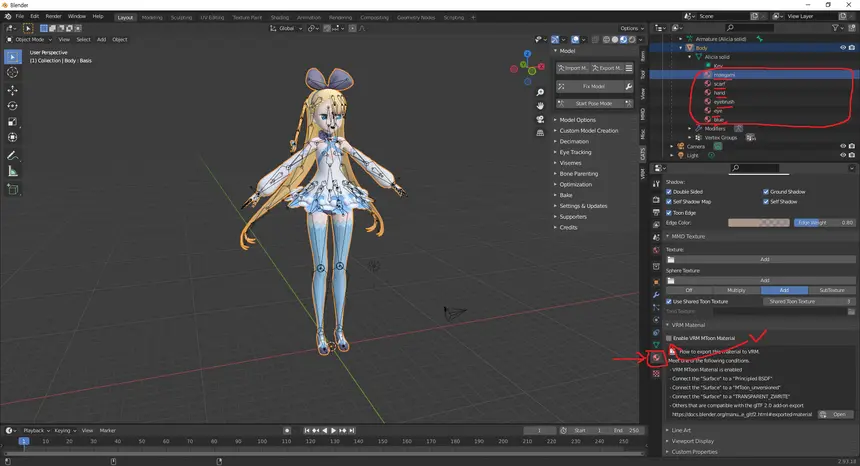Click the Import Model button

pyautogui.click(x=572, y=68)
